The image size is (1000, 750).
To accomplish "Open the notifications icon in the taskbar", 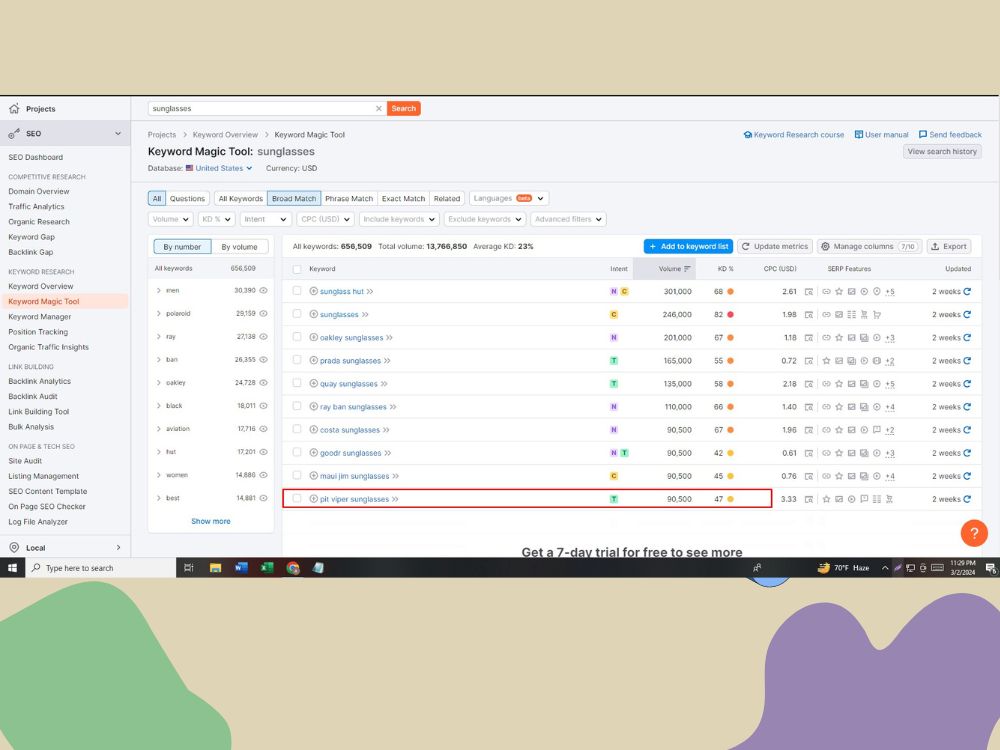I will [990, 568].
